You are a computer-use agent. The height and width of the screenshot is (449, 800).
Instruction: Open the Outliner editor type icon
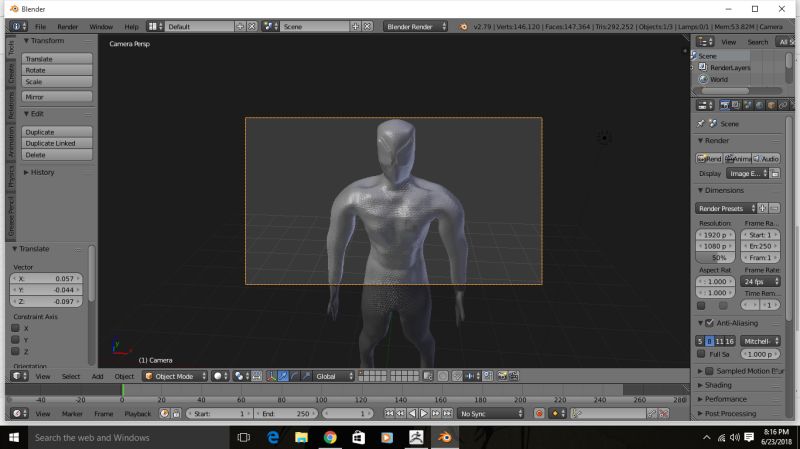705,41
